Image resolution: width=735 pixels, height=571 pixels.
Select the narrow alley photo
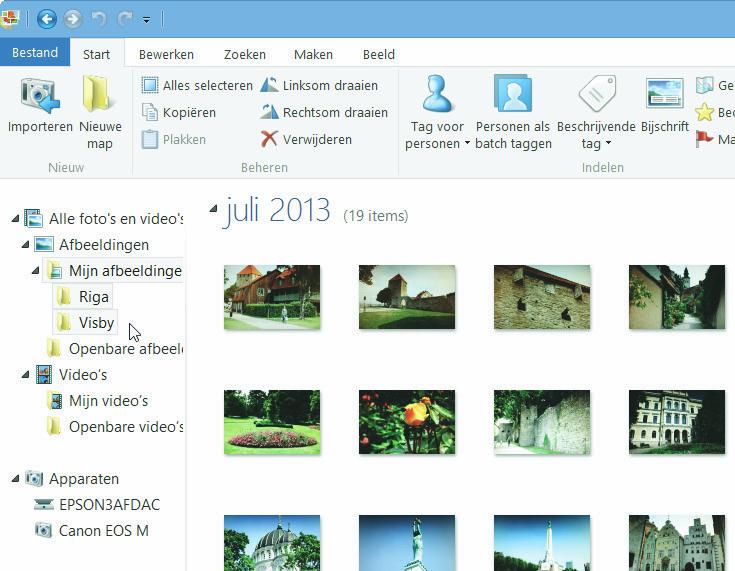pyautogui.click(x=677, y=297)
